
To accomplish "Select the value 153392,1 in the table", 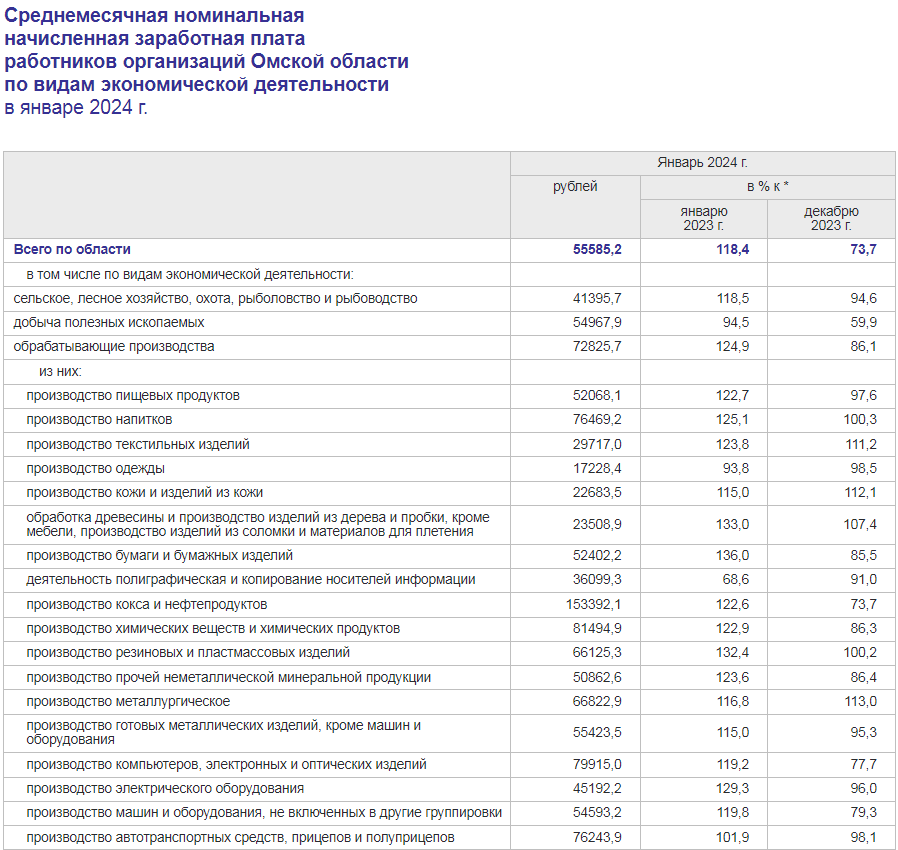I will pyautogui.click(x=594, y=605).
